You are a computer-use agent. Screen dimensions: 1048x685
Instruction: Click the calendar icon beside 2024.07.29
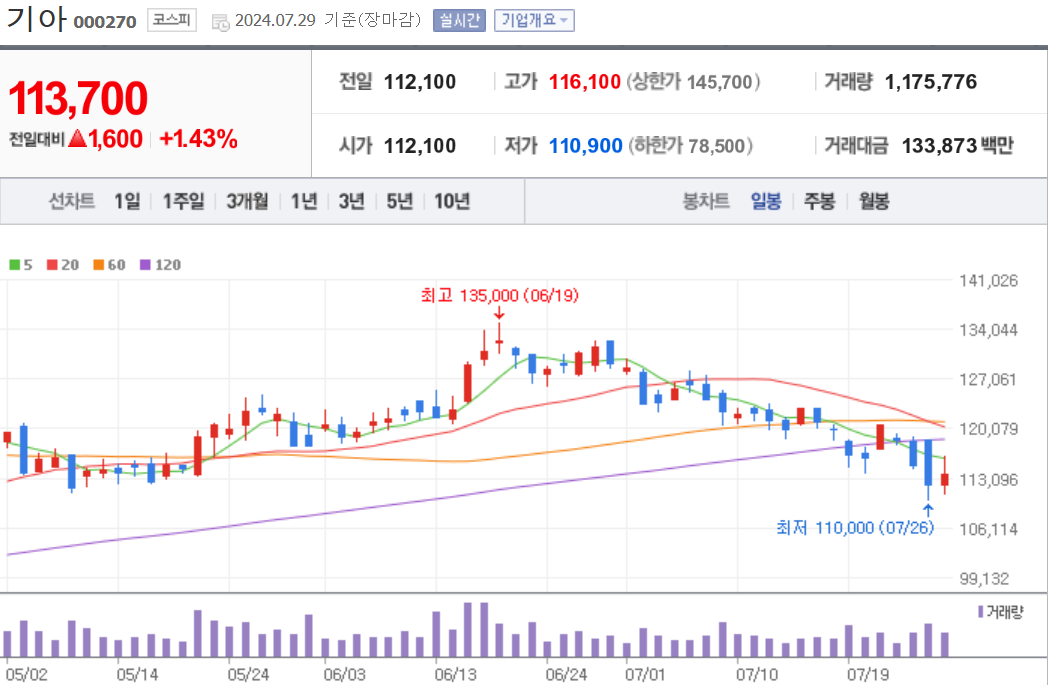(220, 22)
